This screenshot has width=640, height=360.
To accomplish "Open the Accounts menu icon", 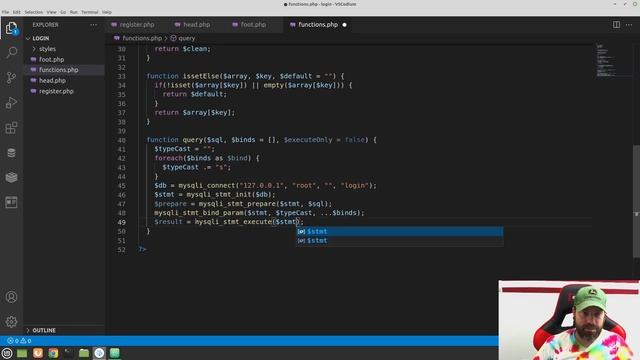I will tap(11, 297).
